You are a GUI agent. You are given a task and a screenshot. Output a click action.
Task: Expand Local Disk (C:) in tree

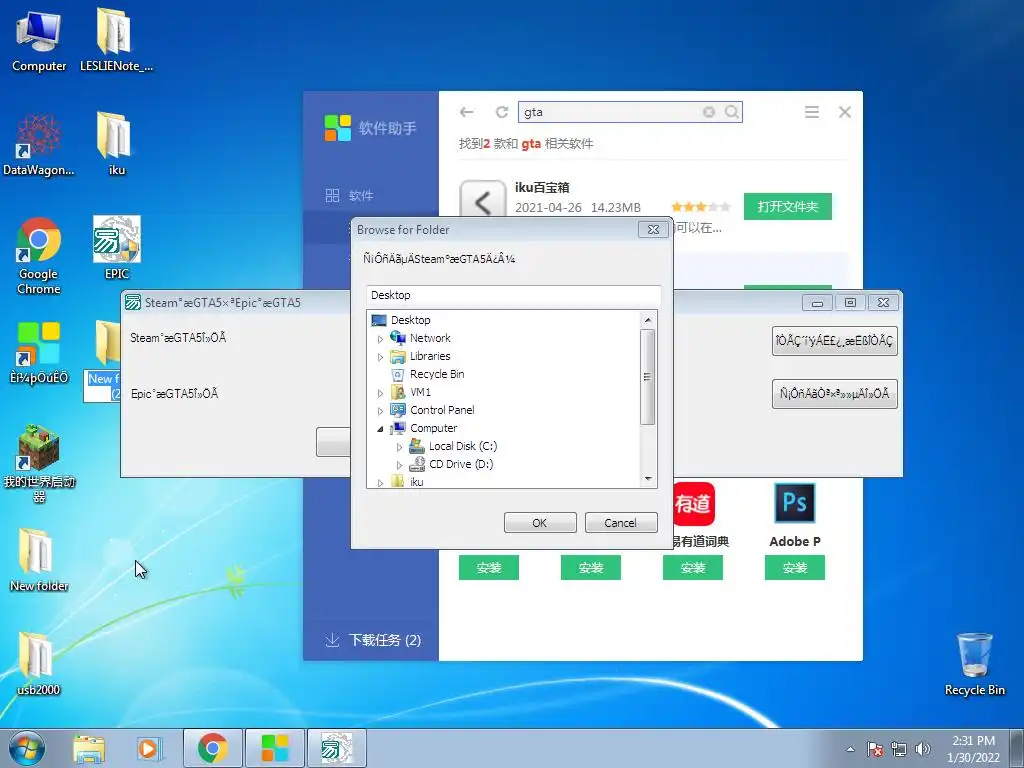(x=399, y=447)
